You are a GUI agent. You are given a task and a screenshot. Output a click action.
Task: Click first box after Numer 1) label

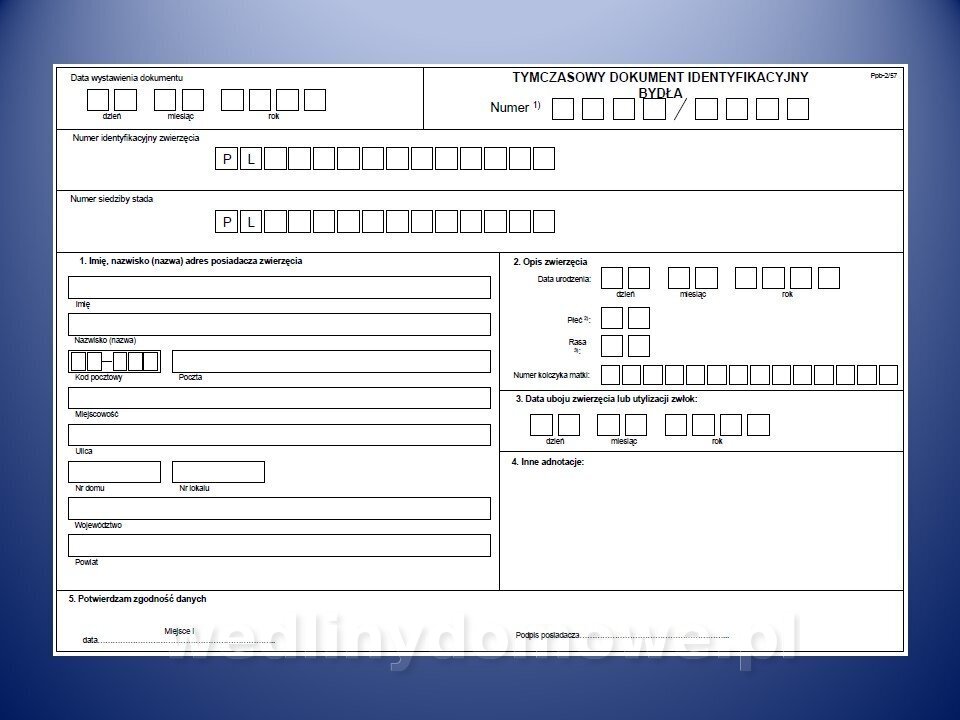(x=563, y=109)
